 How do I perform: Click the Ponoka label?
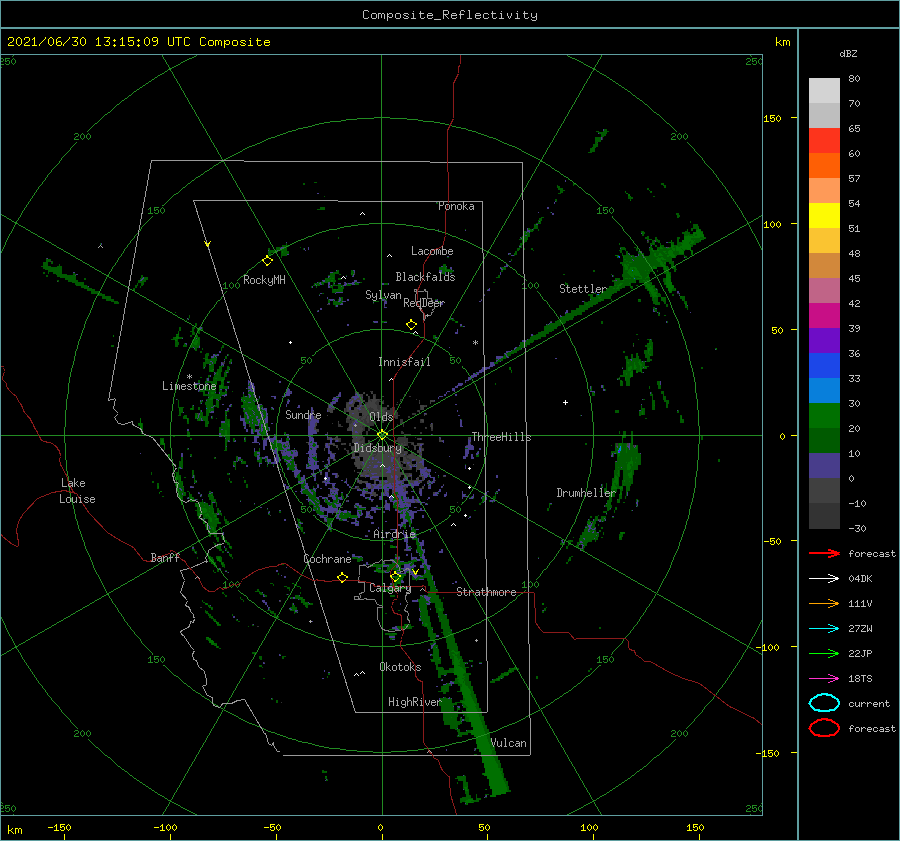(x=456, y=206)
